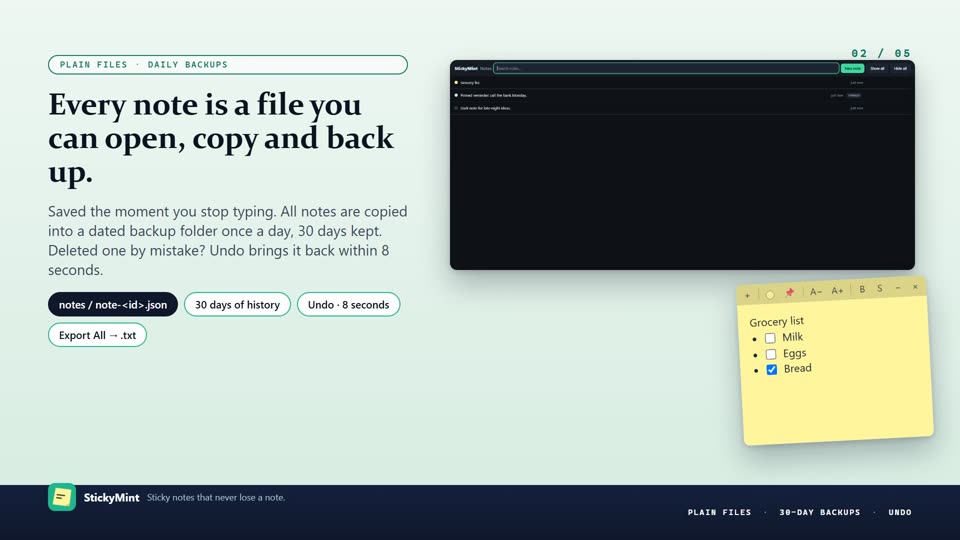Click the plus icon on the sticky note
The image size is (960, 540).
click(747, 296)
